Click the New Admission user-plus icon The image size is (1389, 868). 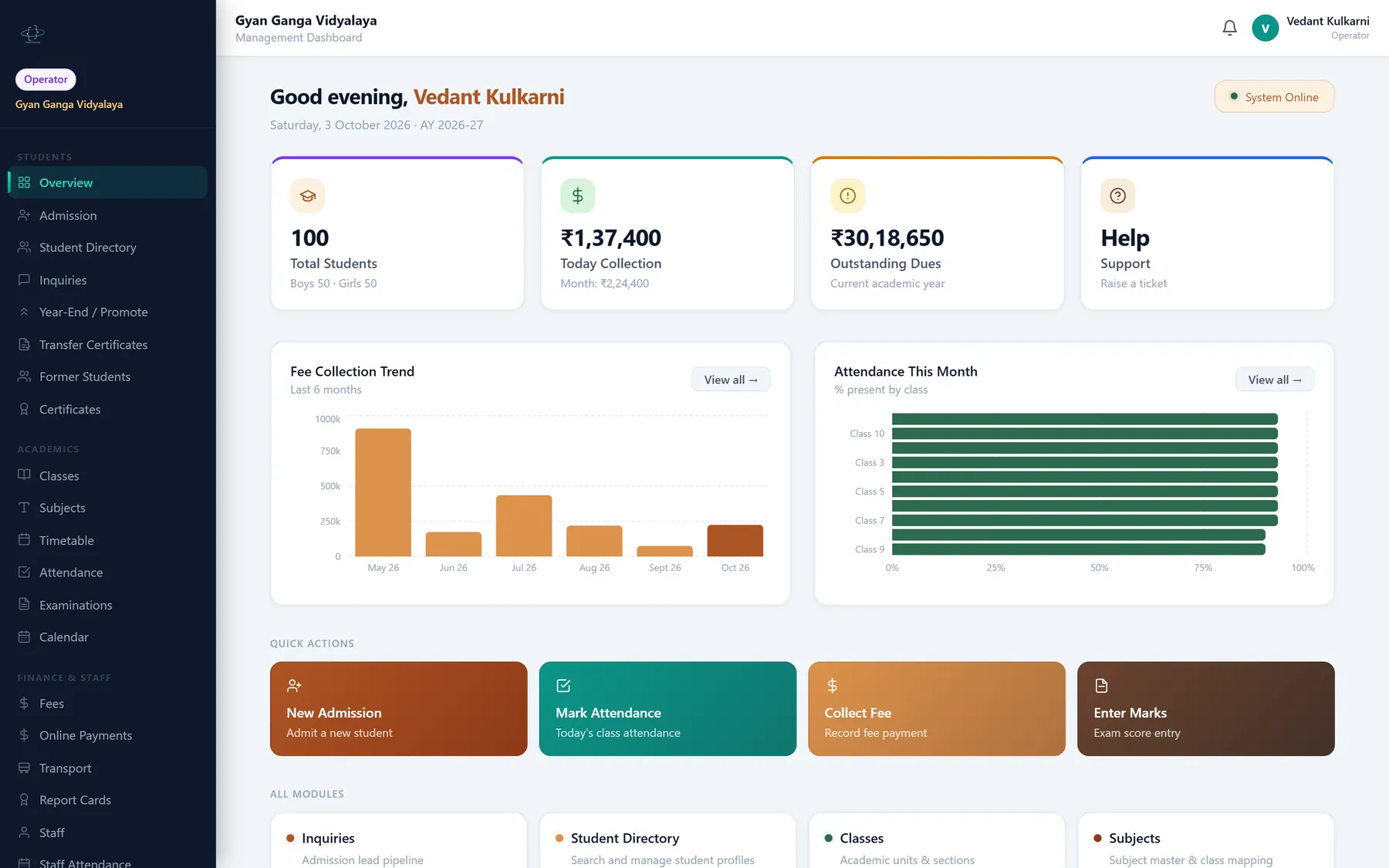pyautogui.click(x=294, y=685)
